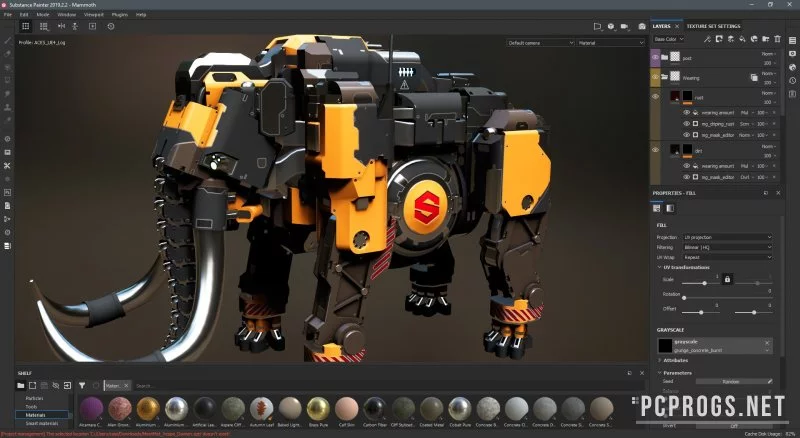Screen dimensions: 800x438
Task: Hide the dirt layer
Action: (x=655, y=150)
